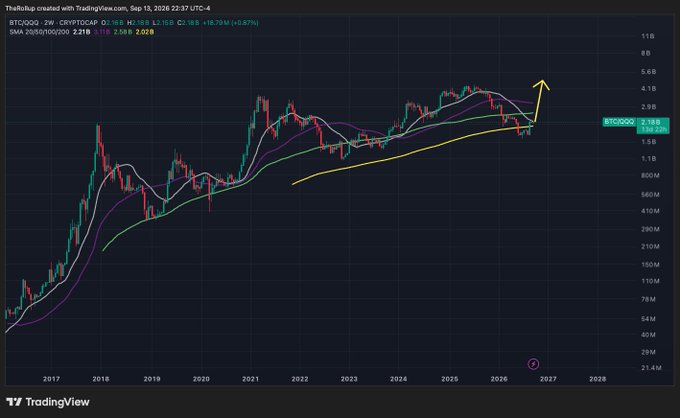Click the 410M price axis label
This screenshot has width=680, height=418.
650,211
